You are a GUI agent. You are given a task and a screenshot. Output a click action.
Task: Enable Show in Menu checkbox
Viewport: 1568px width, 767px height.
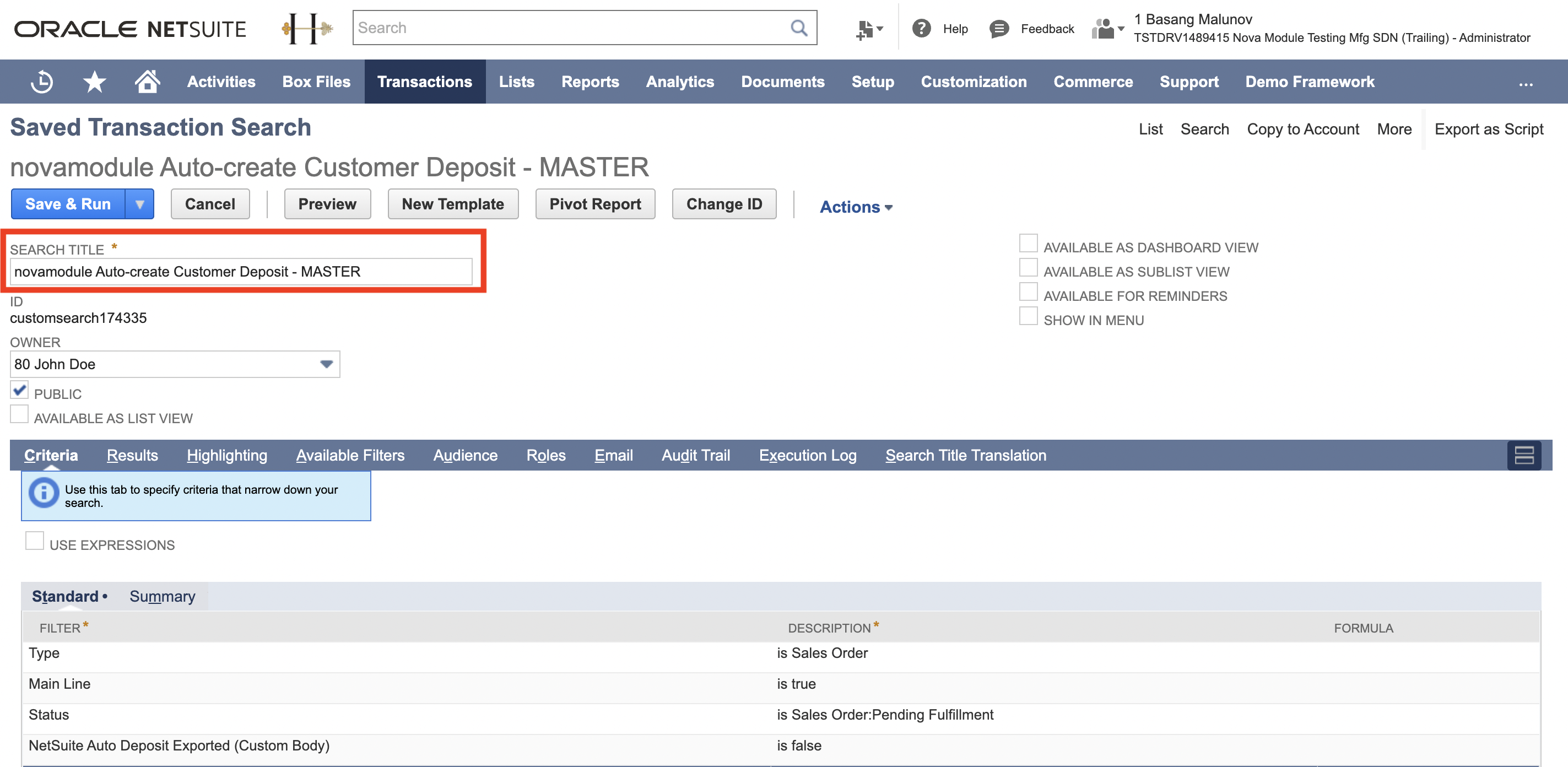pyautogui.click(x=1028, y=316)
